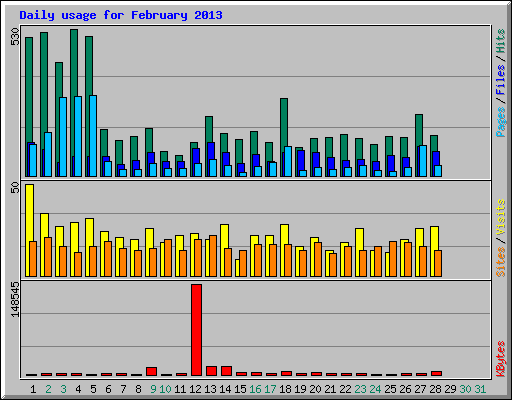The width and height of the screenshot is (512, 400).
Task: Click day 5 on the x-axis
Action: pos(93,389)
